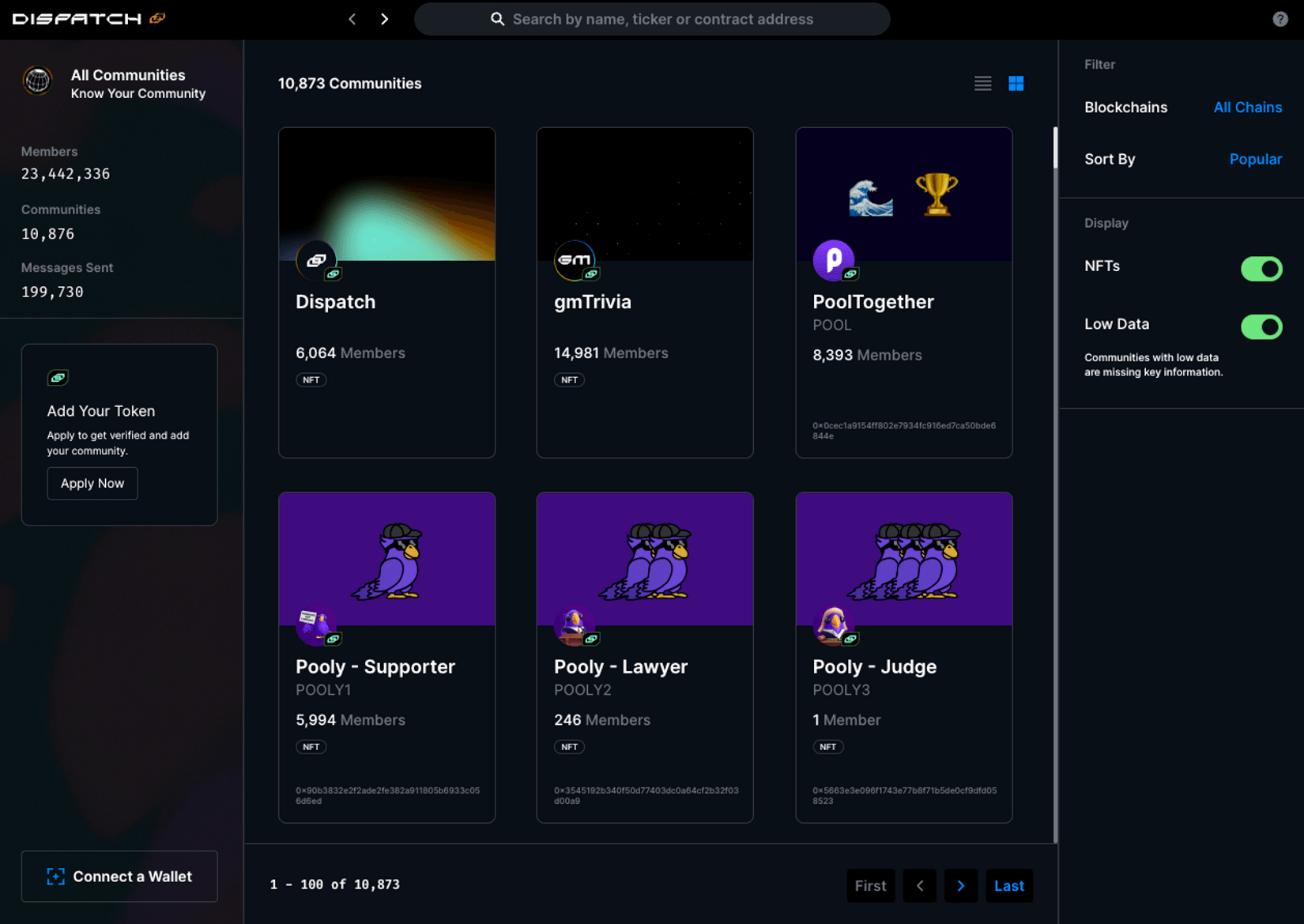Click the POOL ticker label
This screenshot has width=1304, height=924.
[x=832, y=325]
